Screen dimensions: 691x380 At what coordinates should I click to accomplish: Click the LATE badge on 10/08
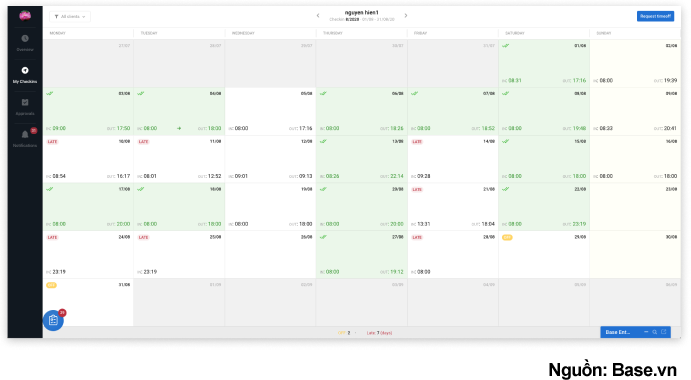(x=52, y=142)
